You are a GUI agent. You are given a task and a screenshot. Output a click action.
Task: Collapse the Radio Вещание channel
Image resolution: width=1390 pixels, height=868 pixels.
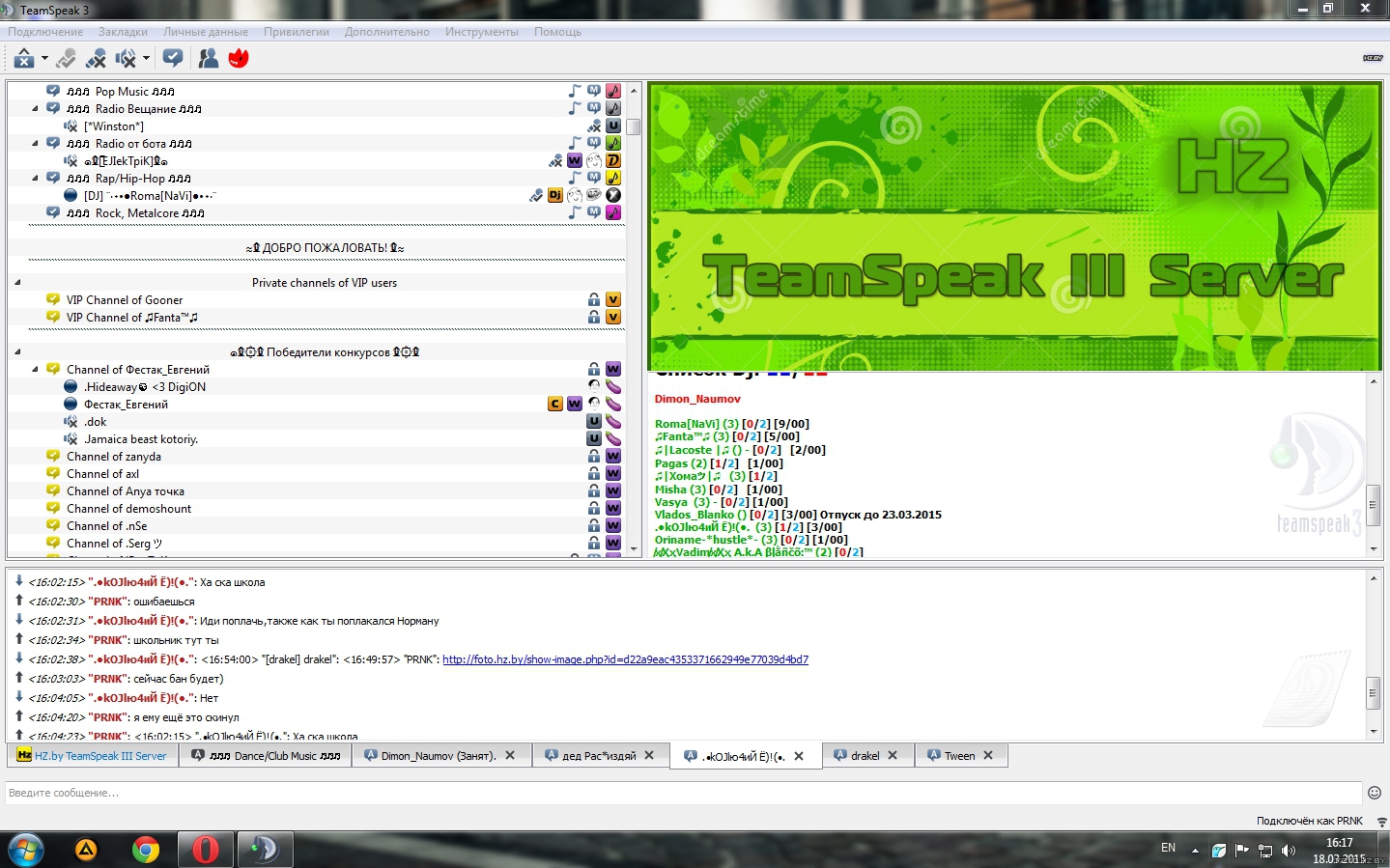coord(36,109)
